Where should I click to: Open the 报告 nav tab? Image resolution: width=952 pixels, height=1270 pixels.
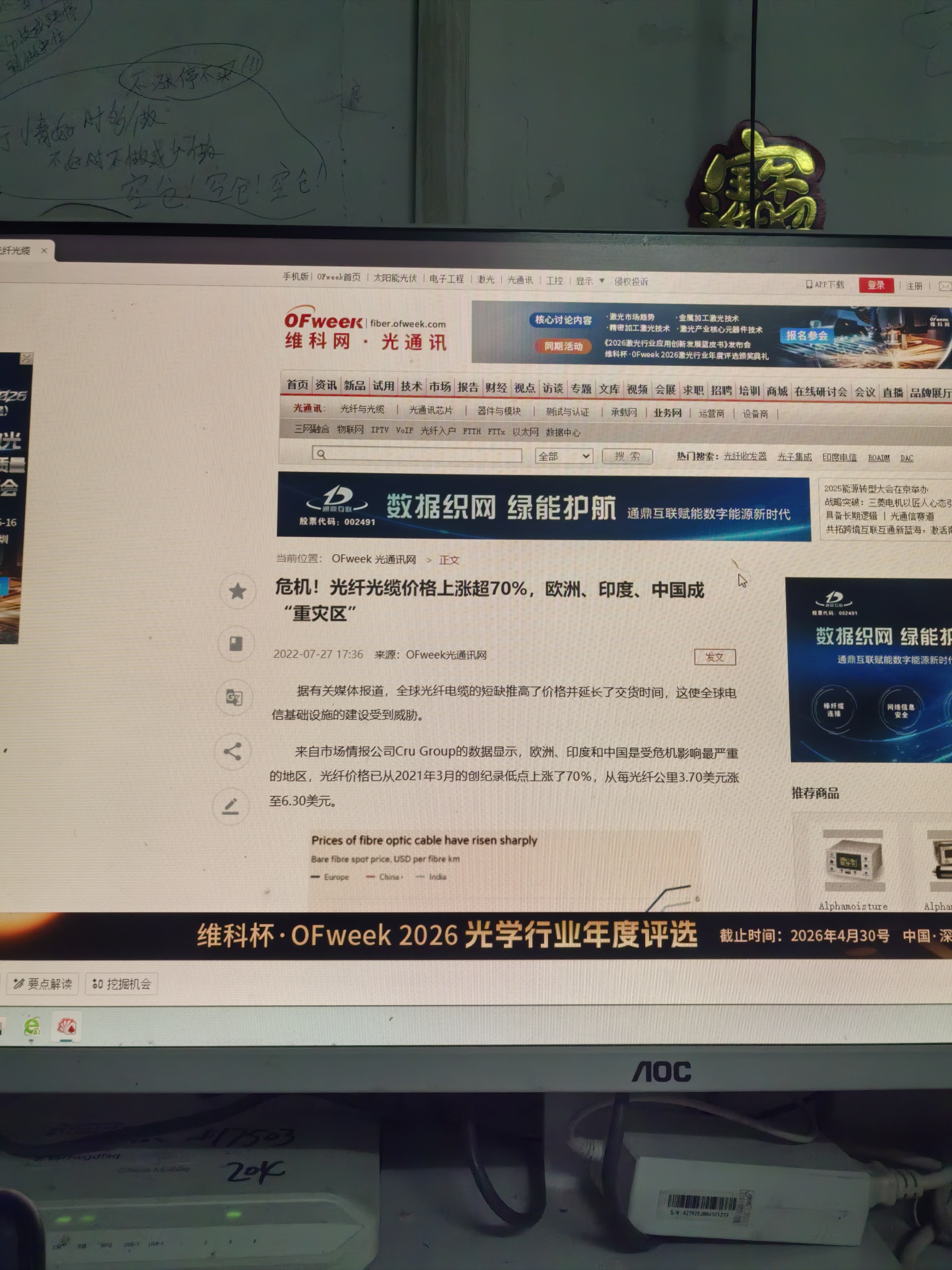point(468,387)
